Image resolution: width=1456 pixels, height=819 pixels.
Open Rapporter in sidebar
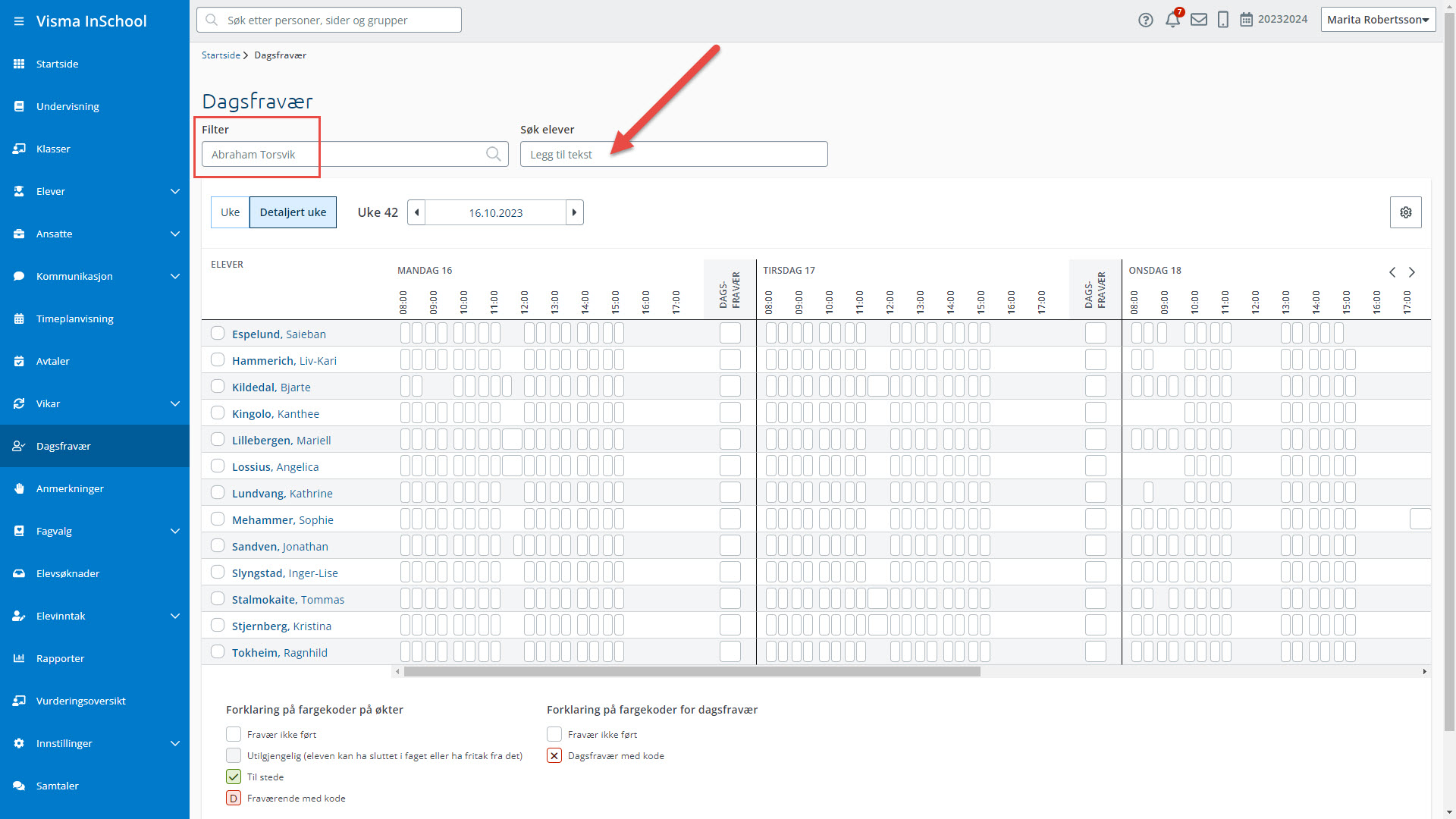point(60,658)
